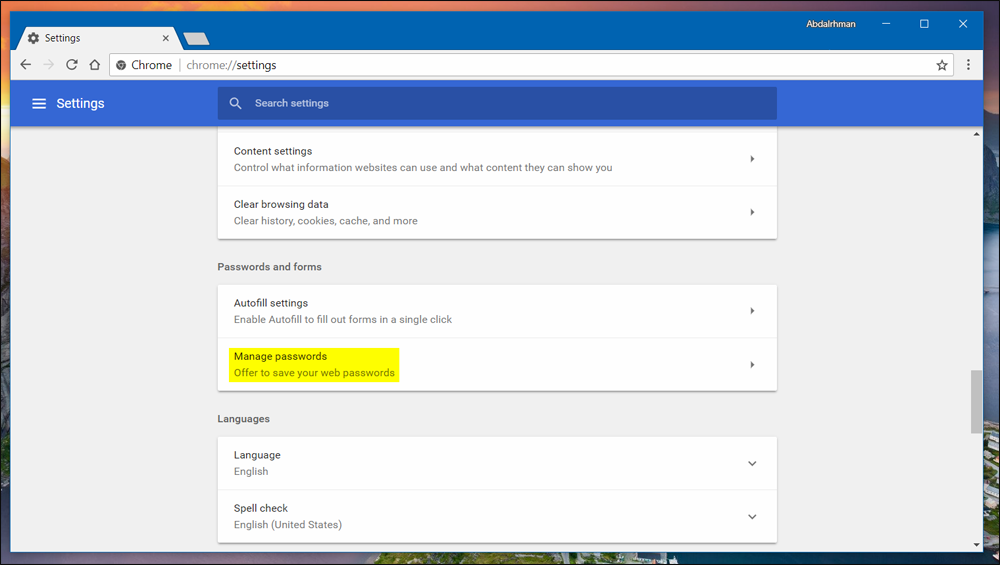Open Clear browsing data
This screenshot has height=565, width=1000.
click(497, 212)
